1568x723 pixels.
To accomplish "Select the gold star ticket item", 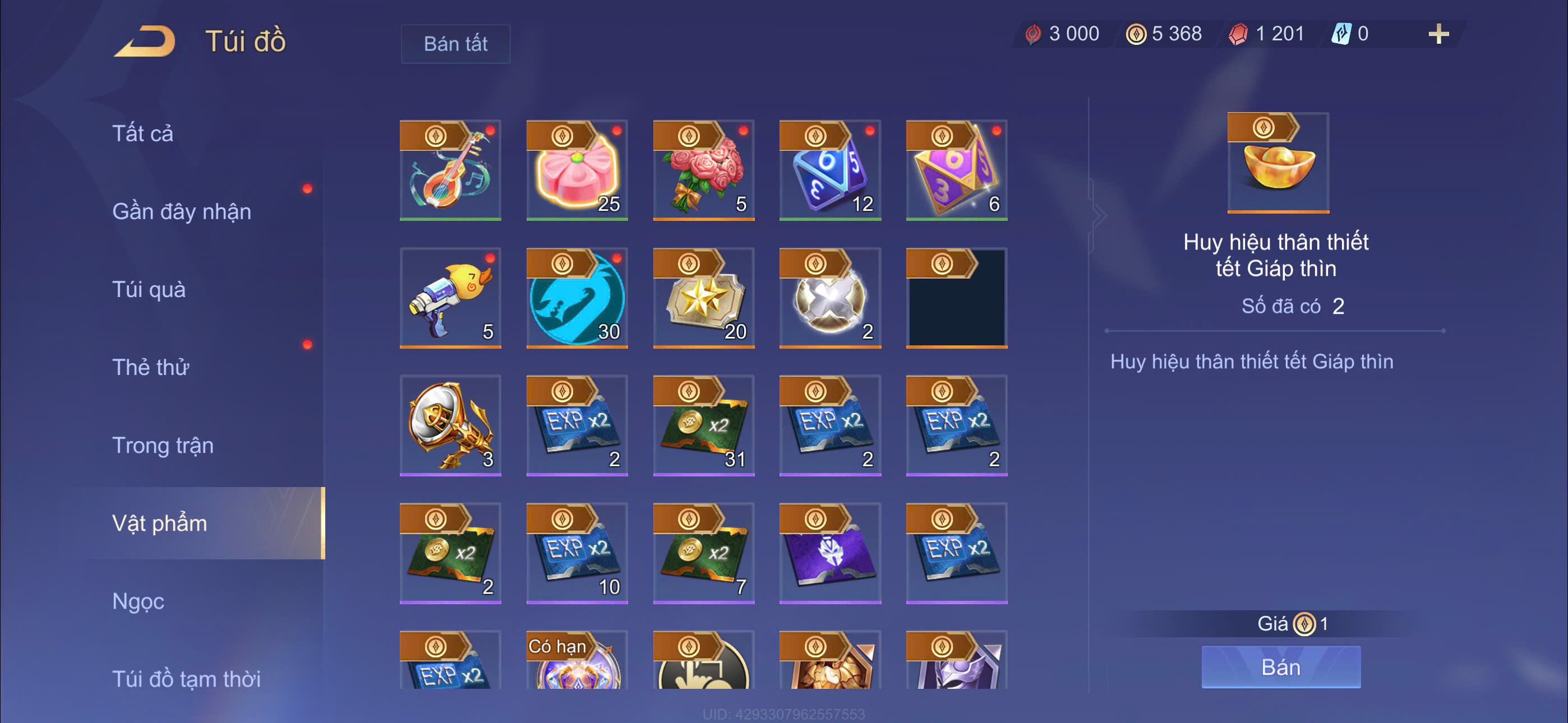I will (x=704, y=298).
